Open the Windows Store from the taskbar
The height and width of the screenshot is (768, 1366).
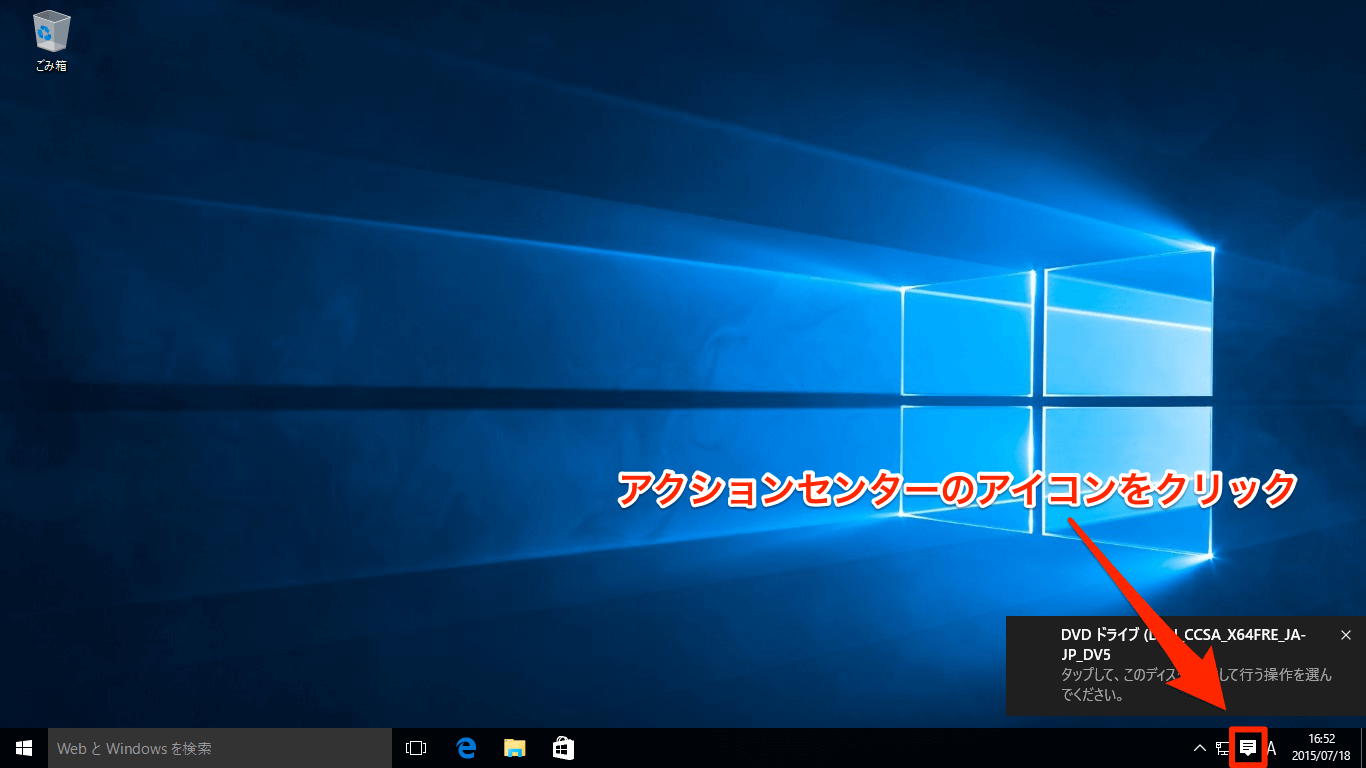(563, 748)
